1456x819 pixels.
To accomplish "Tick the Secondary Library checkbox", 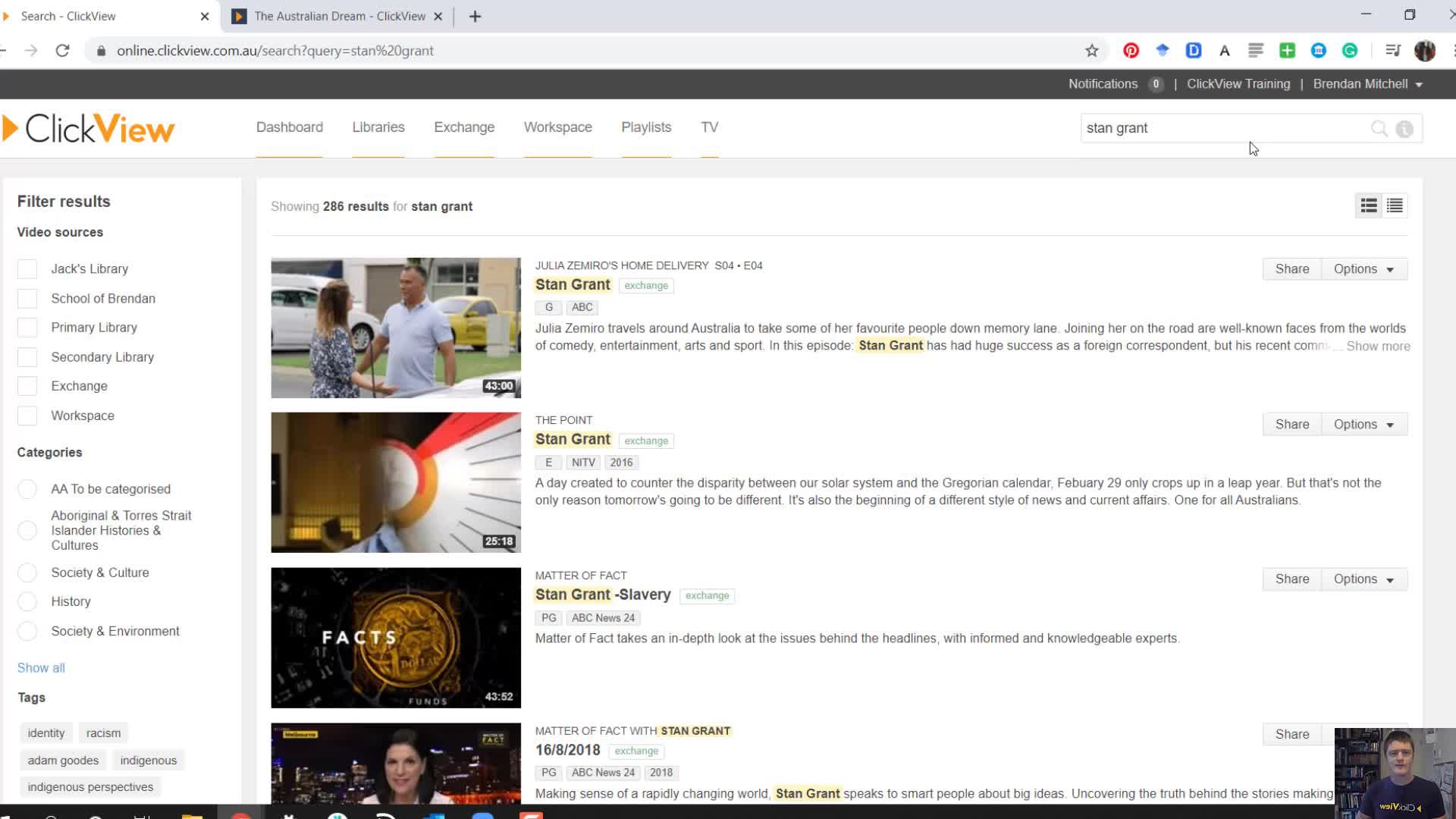I will (x=27, y=357).
